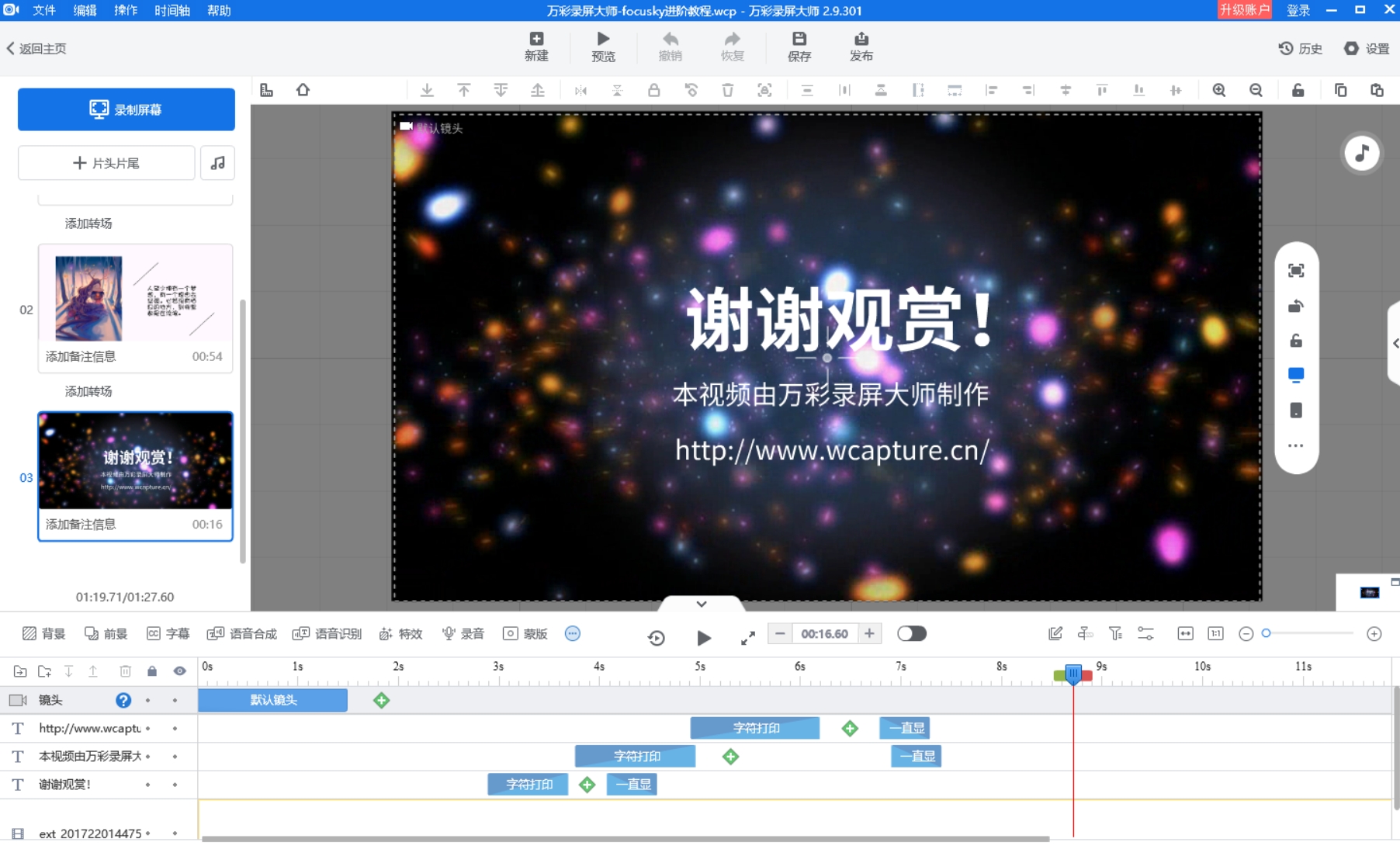Open the 录音 recording tab
Image resolution: width=1400 pixels, height=849 pixels.
463,634
